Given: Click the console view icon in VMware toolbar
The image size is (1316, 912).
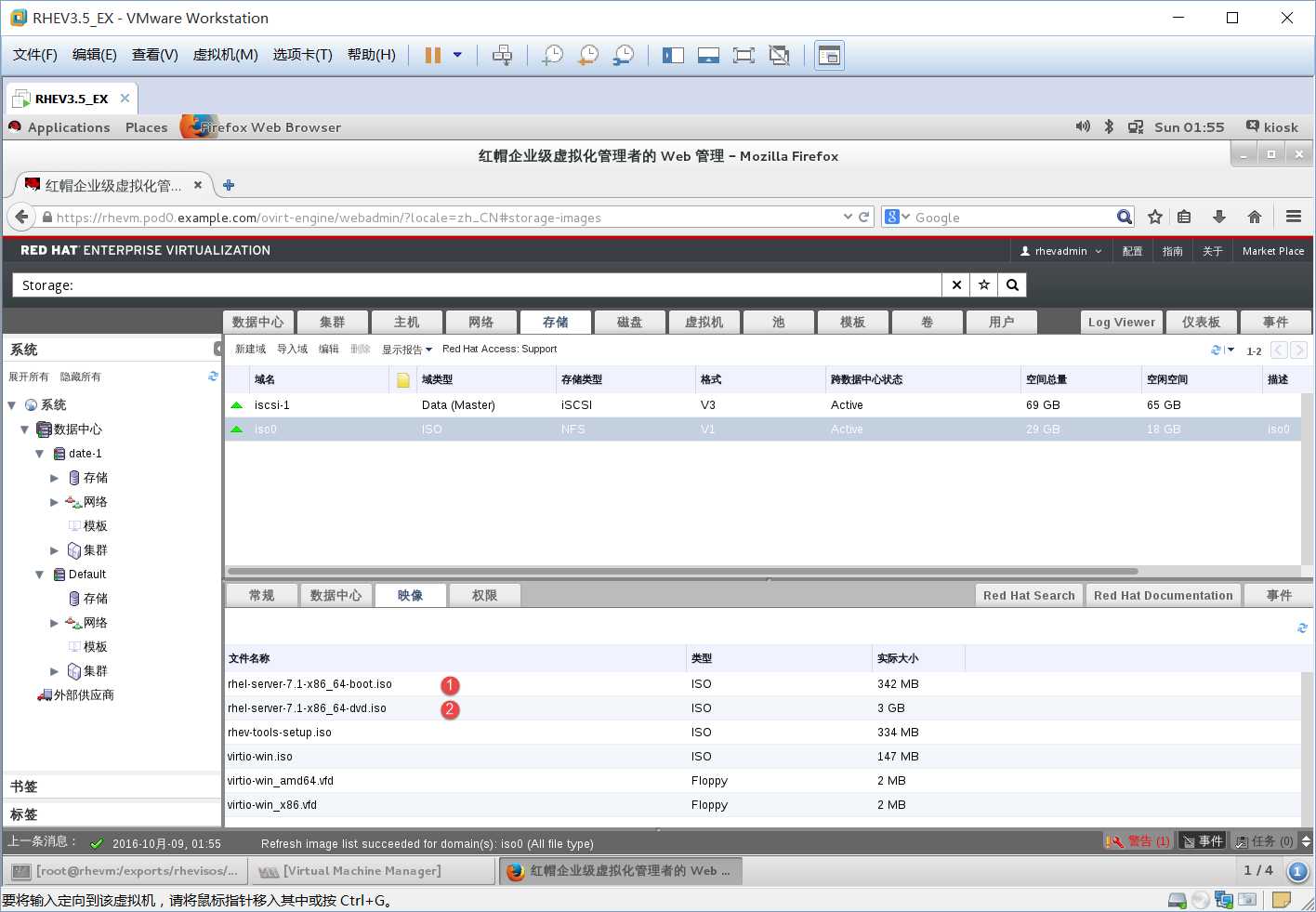Looking at the screenshot, I should [x=829, y=56].
